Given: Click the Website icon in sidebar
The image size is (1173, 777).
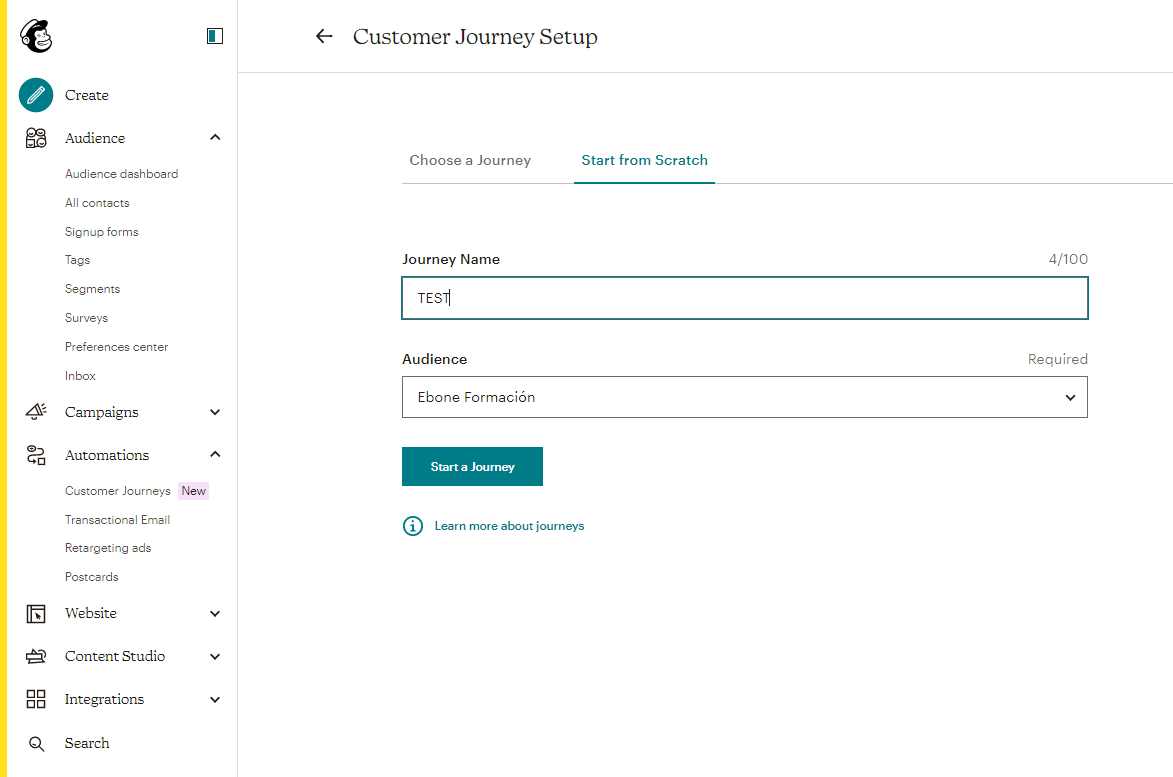Looking at the screenshot, I should click(35, 613).
